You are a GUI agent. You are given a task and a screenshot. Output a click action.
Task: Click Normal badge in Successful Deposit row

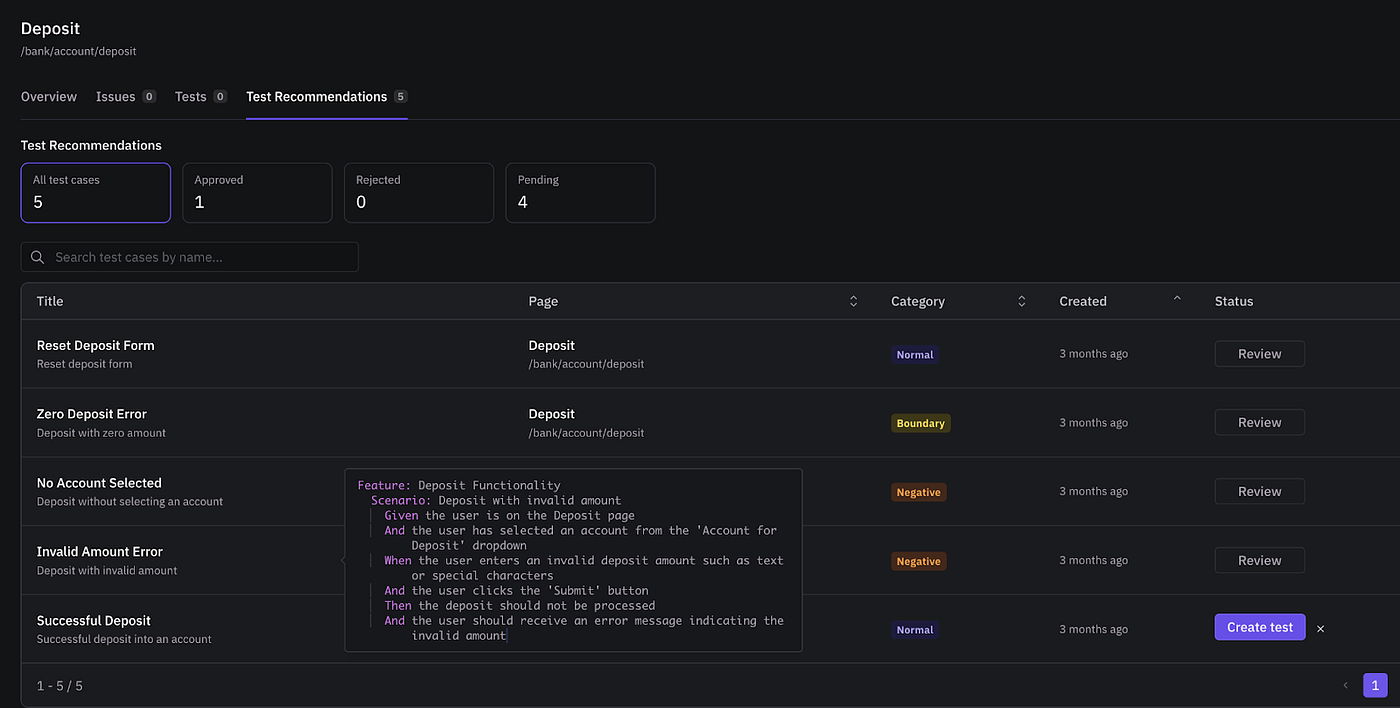(915, 630)
